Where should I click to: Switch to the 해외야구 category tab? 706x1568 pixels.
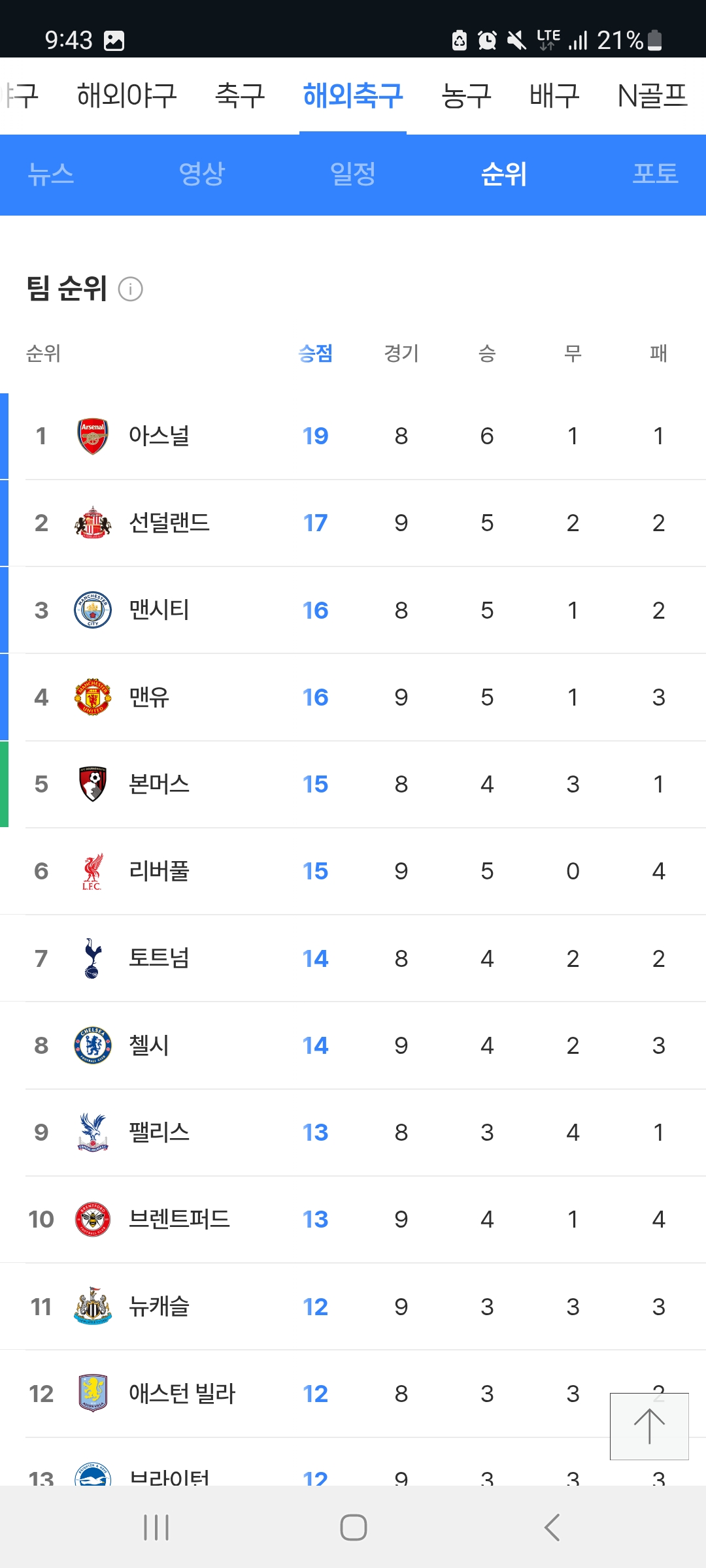[x=127, y=96]
